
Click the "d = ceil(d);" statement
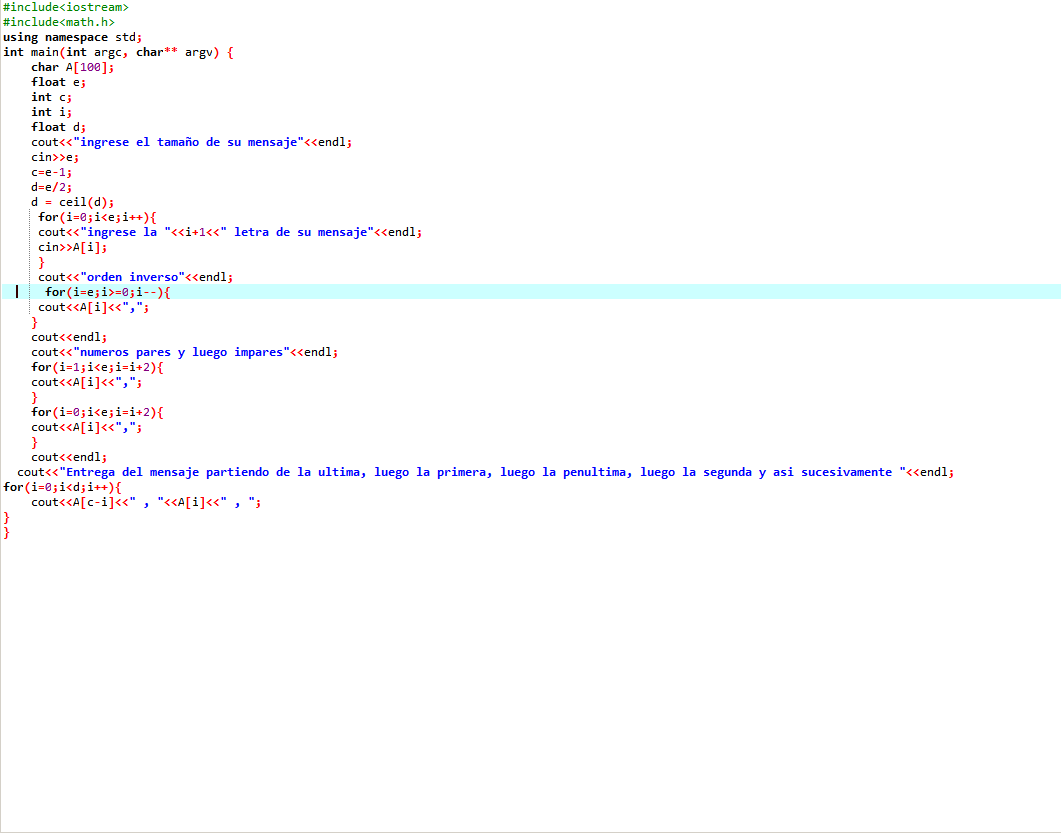coord(72,202)
